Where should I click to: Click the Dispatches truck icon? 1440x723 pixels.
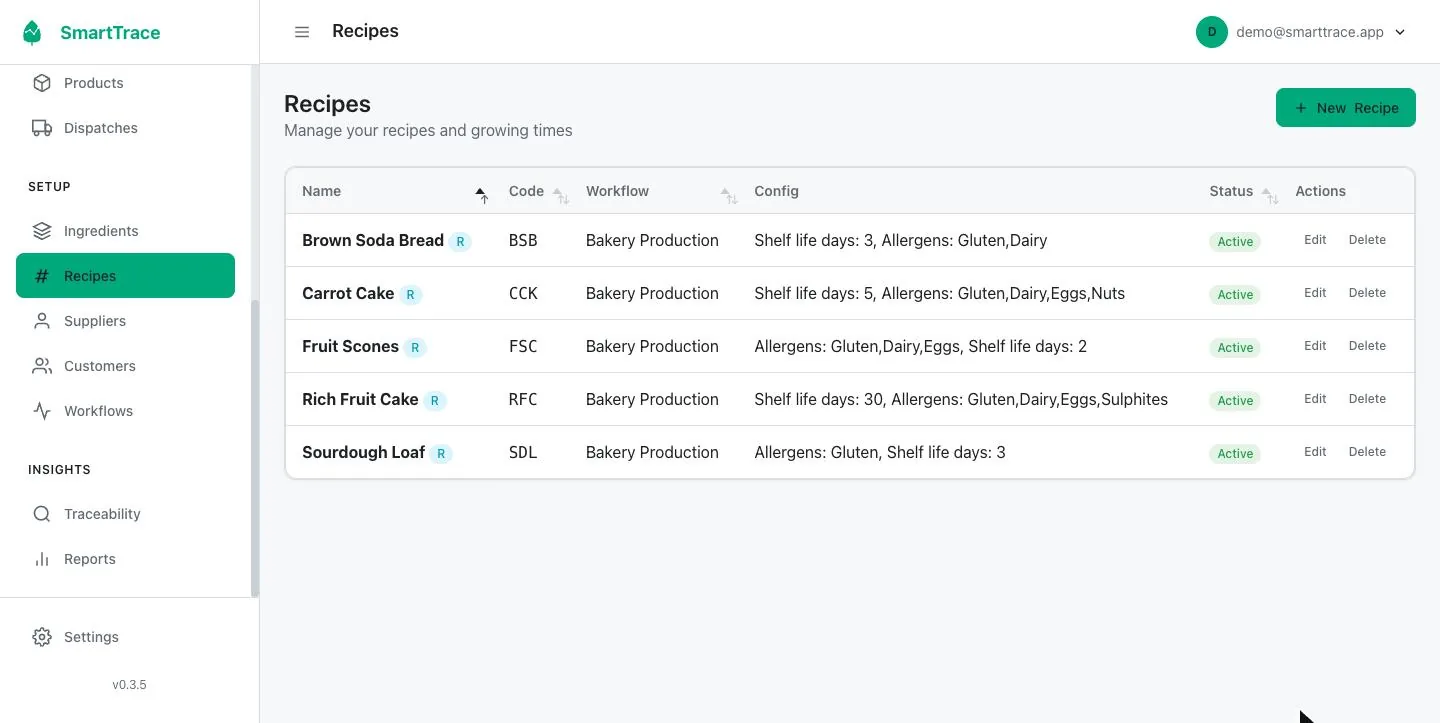[x=42, y=128]
